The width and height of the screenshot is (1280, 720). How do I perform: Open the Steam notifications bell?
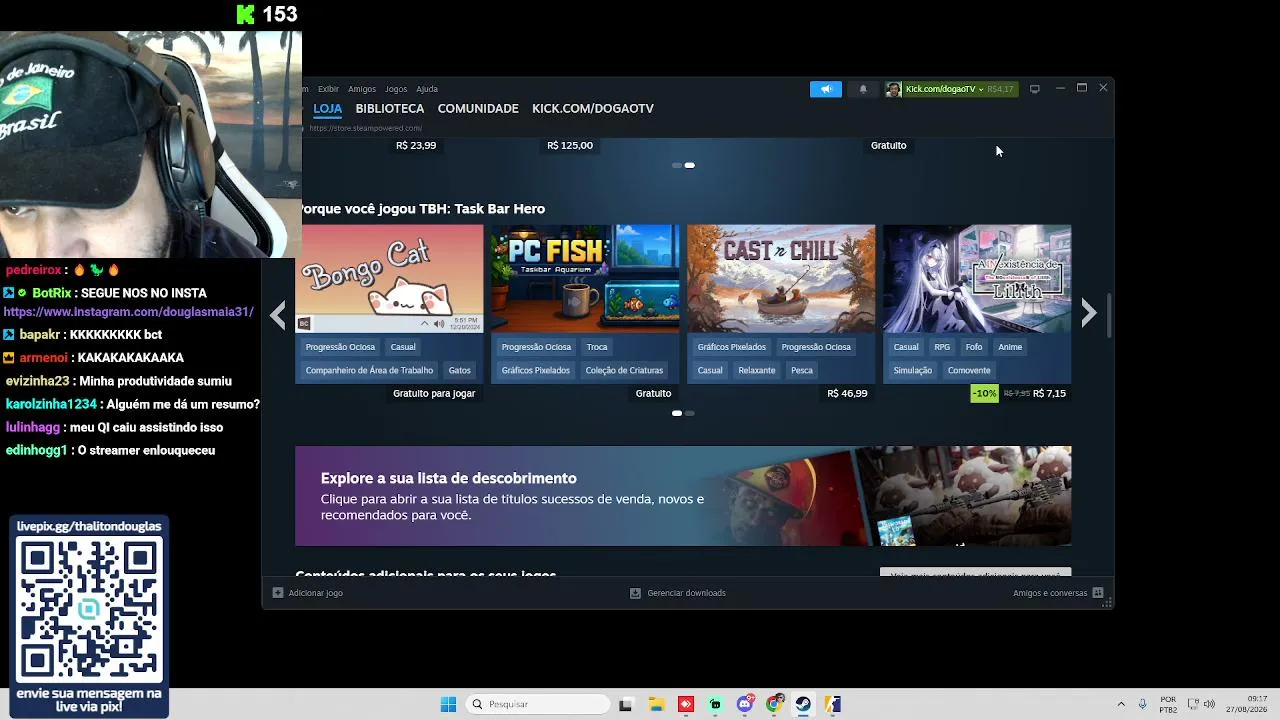[x=863, y=89]
